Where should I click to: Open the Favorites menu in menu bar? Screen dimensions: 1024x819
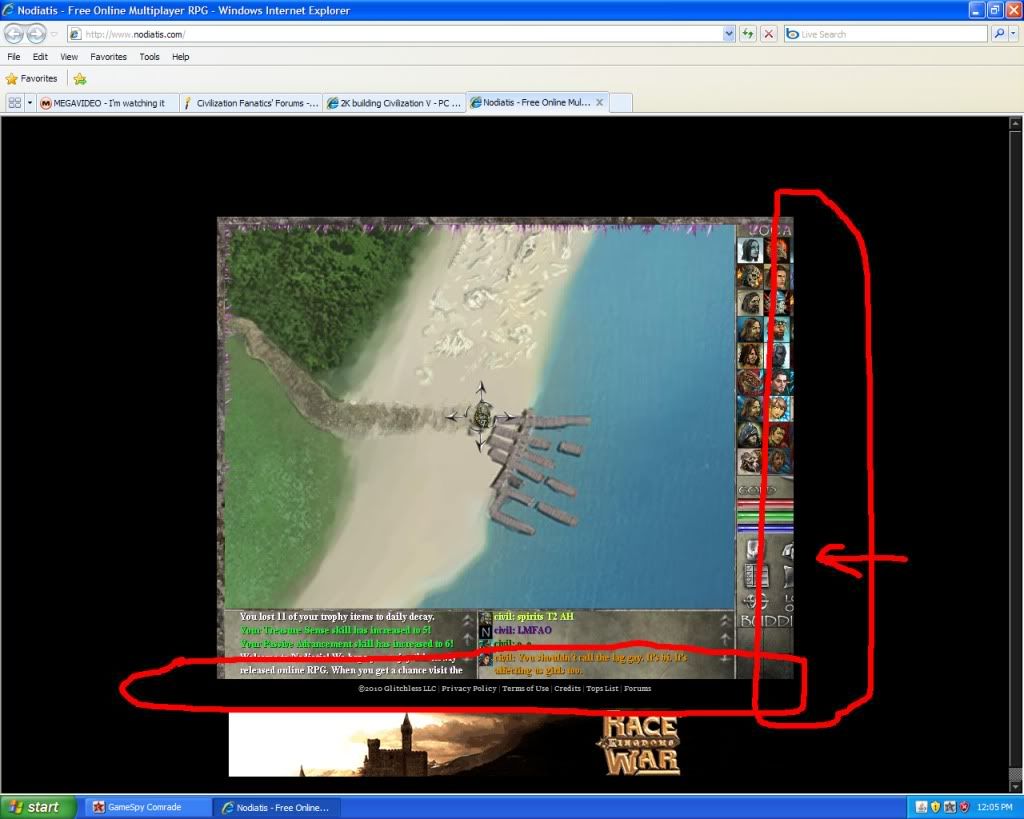(x=108, y=57)
